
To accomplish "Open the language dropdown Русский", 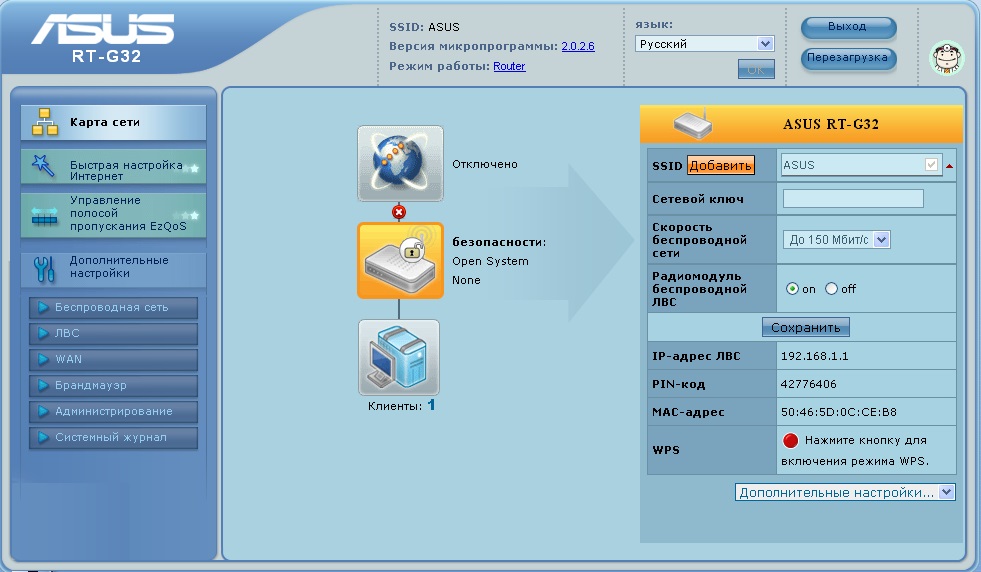I will 704,44.
